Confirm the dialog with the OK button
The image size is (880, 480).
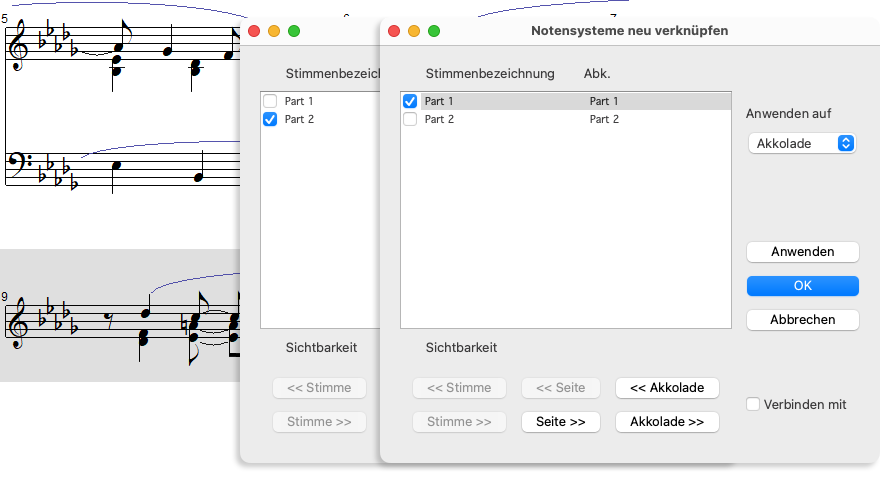802,286
